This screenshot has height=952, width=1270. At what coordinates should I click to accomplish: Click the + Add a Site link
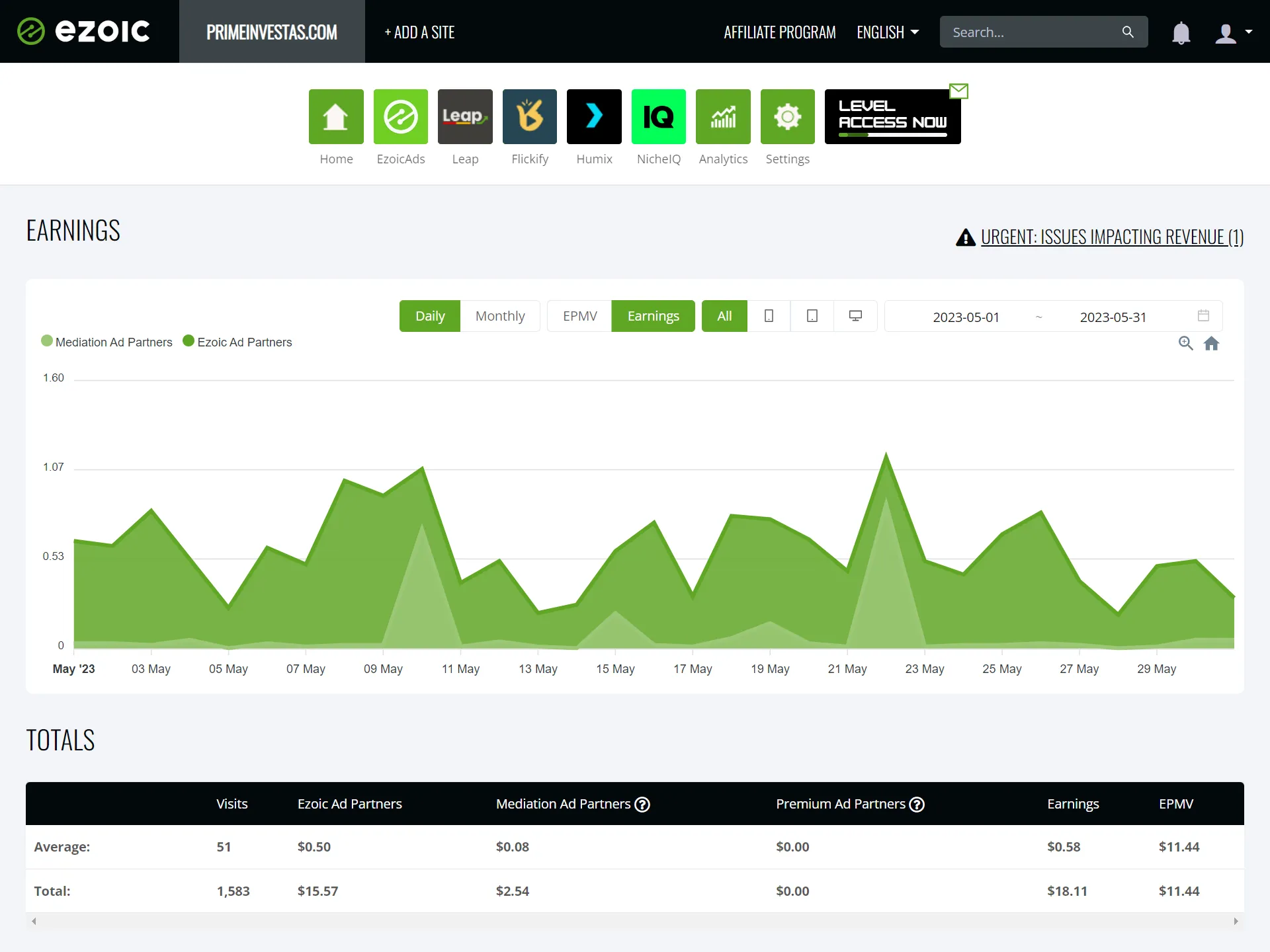coord(419,32)
